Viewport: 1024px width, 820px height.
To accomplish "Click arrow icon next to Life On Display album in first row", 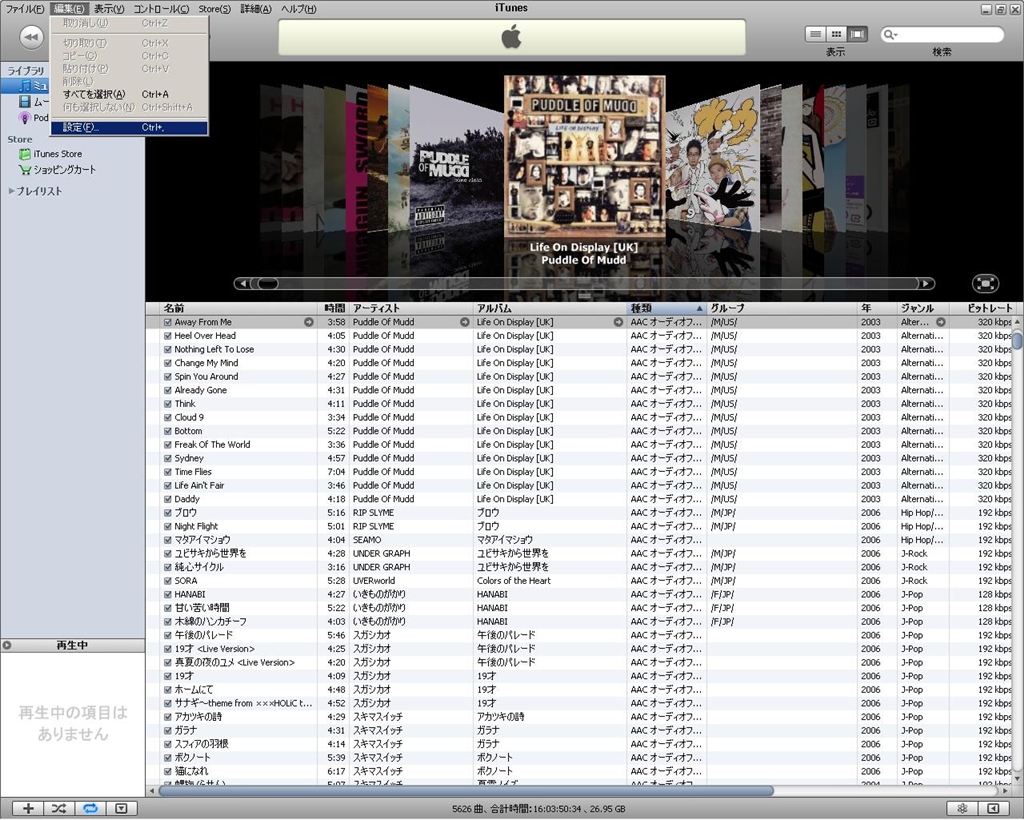I will [618, 322].
